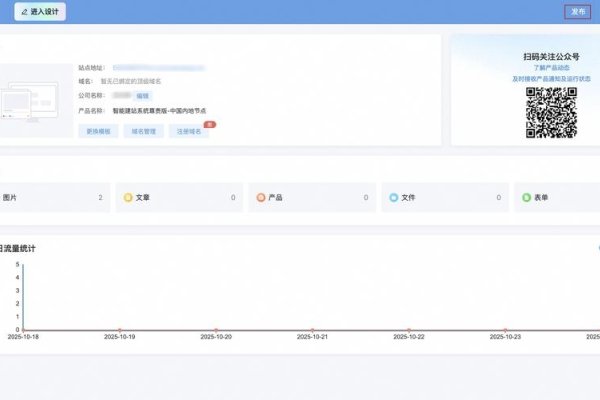Click the 编辑 button beside 公司名称
Image resolution: width=600 pixels, height=400 pixels.
point(142,96)
